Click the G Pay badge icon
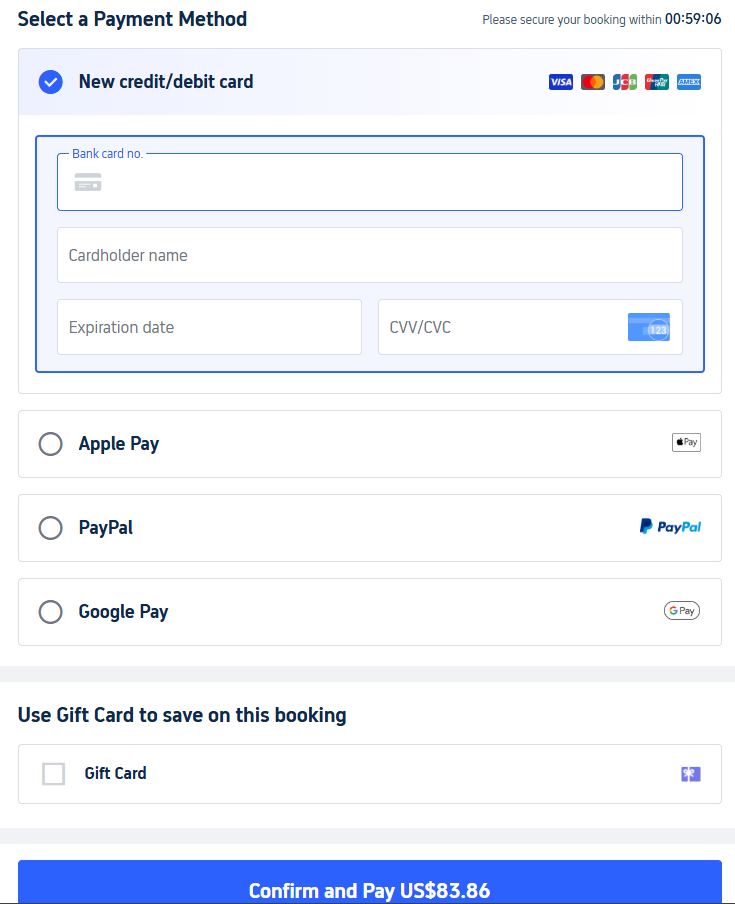This screenshot has height=904, width=735. pyautogui.click(x=681, y=610)
